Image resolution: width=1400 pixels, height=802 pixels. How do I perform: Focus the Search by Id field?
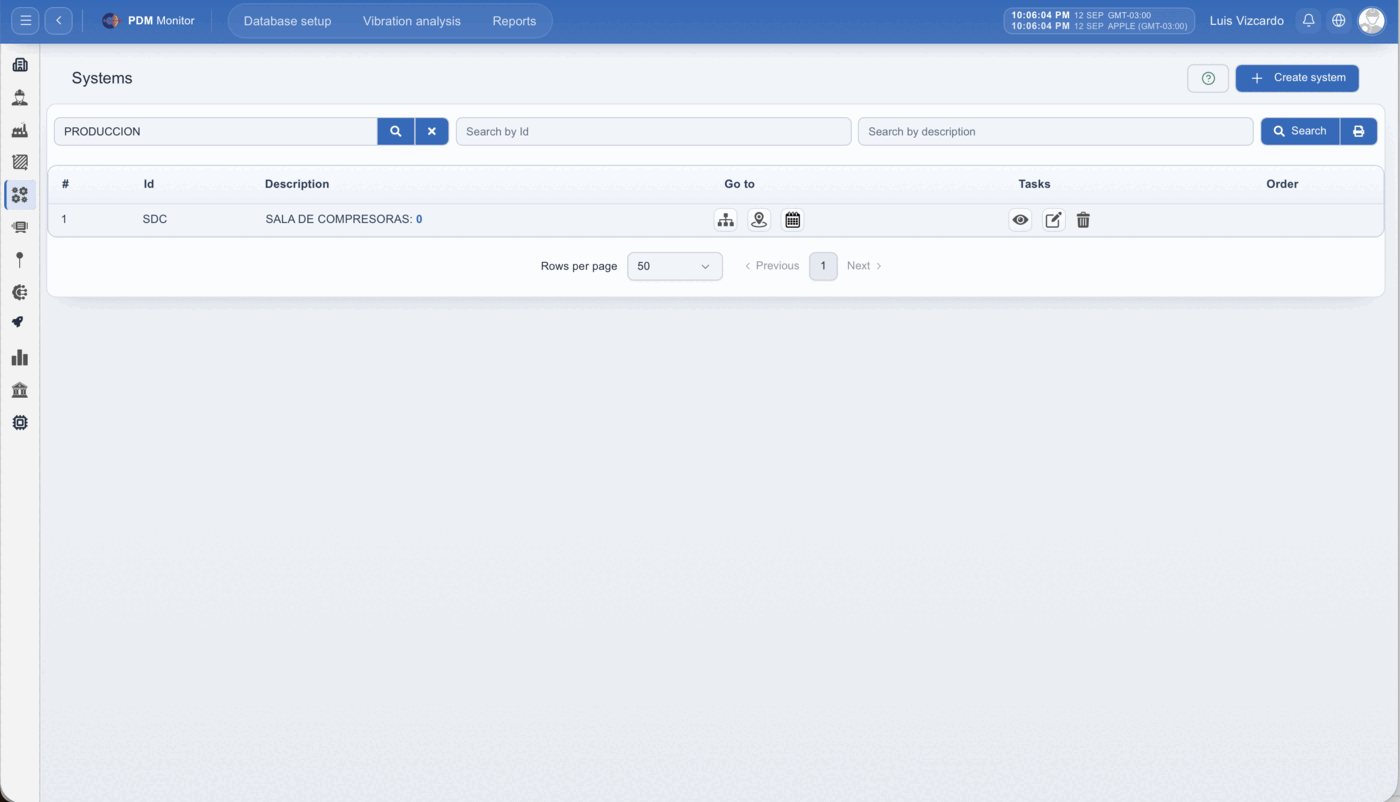coord(654,131)
